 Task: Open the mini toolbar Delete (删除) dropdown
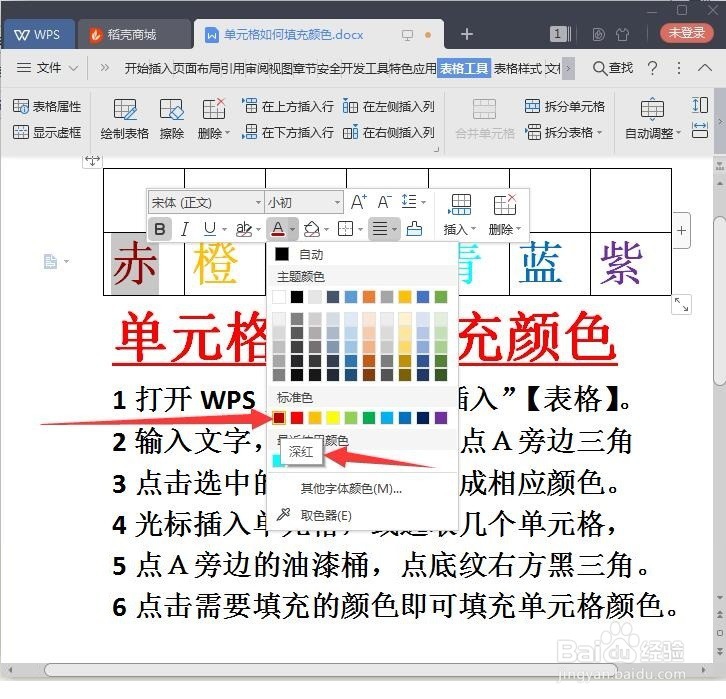point(505,214)
